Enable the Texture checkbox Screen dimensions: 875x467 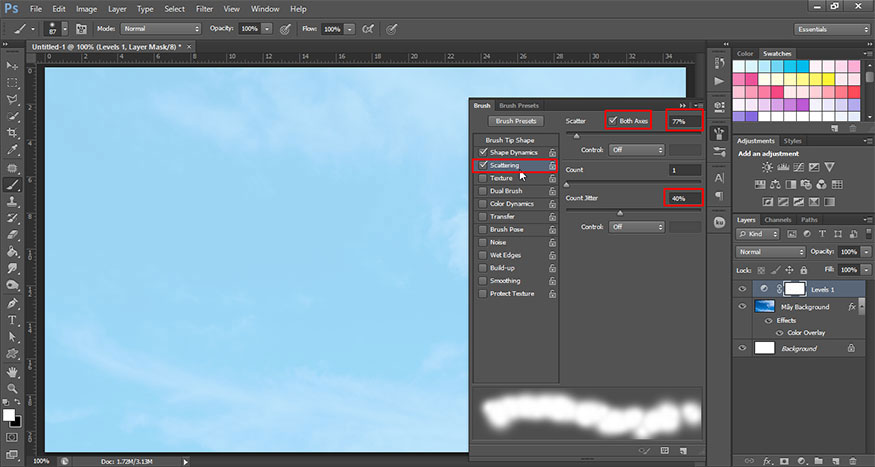click(484, 178)
